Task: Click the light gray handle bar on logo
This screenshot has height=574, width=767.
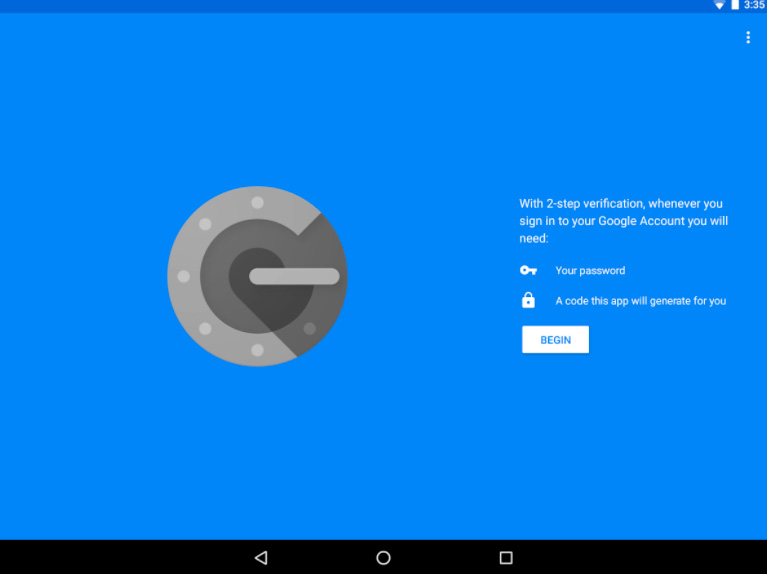Action: coord(294,277)
